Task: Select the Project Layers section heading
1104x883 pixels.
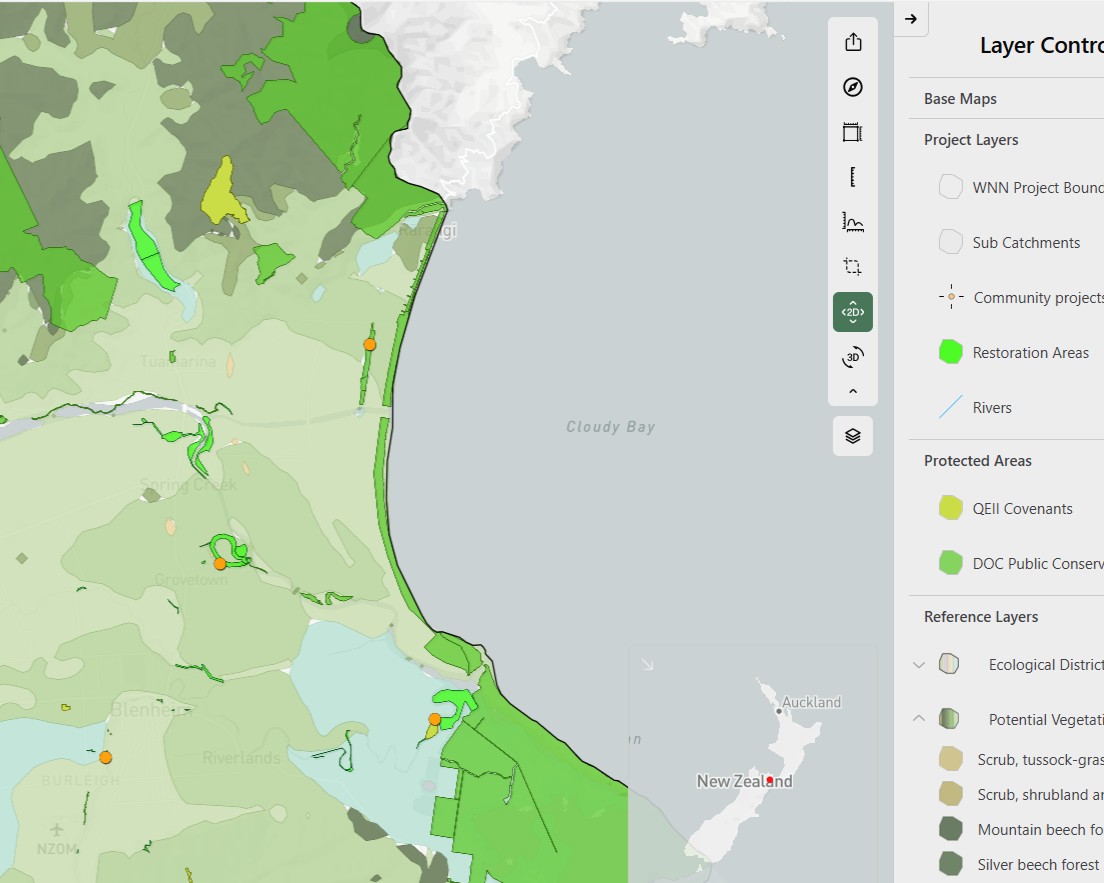Action: (971, 139)
